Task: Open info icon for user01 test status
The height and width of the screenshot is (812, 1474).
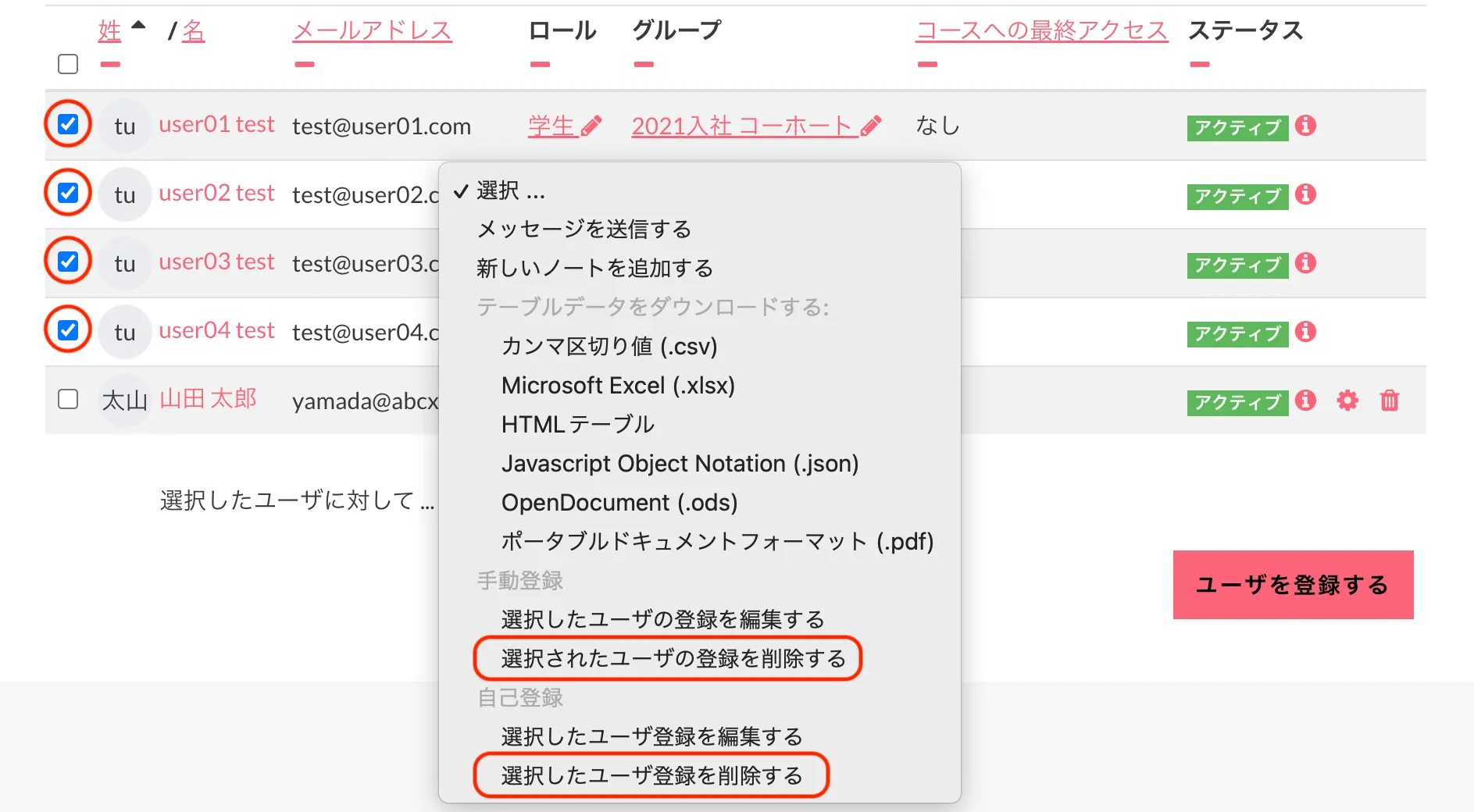Action: (1305, 126)
